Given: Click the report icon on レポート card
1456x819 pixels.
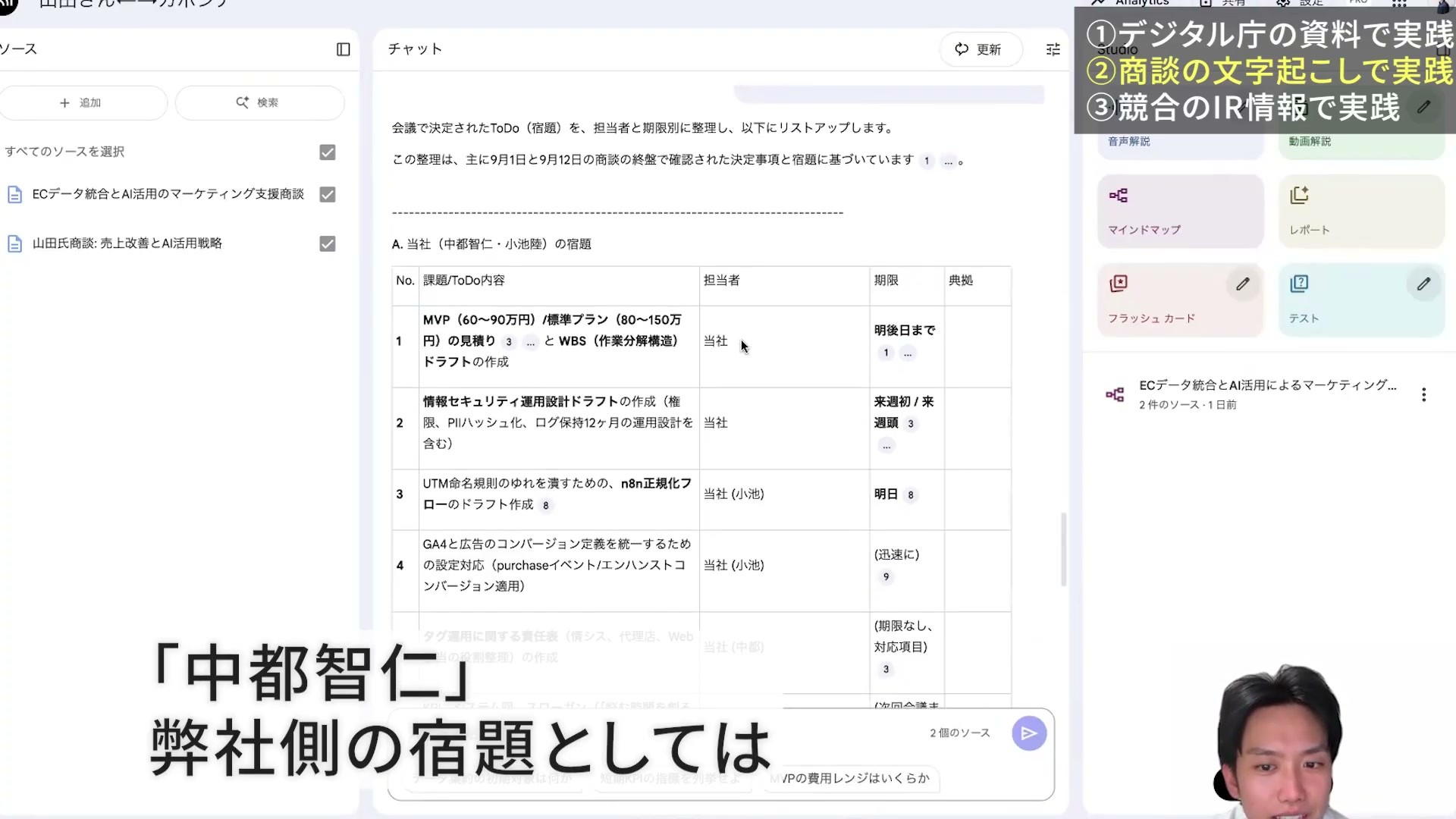Looking at the screenshot, I should [x=1300, y=196].
